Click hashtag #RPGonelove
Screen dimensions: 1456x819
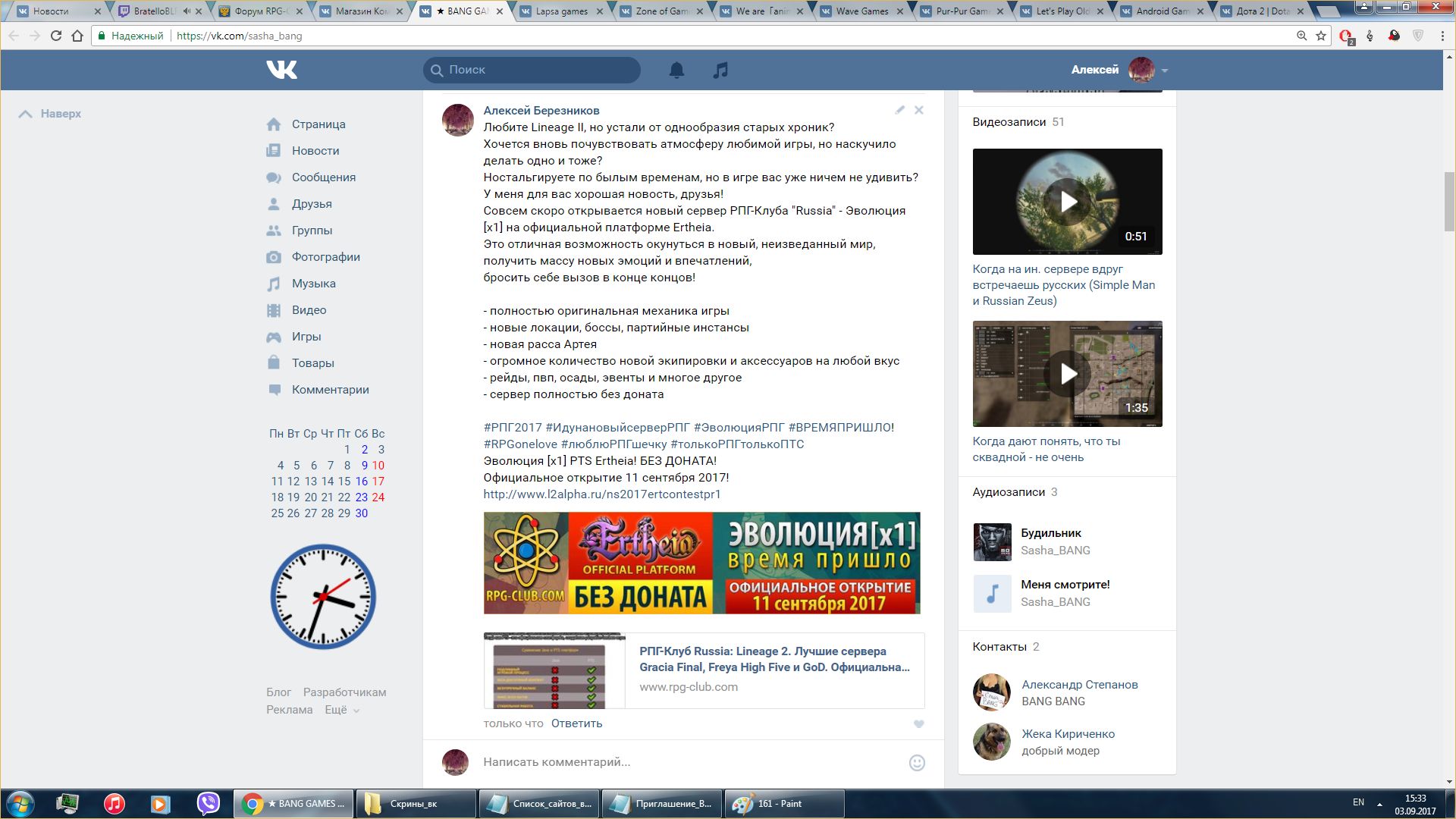520,444
